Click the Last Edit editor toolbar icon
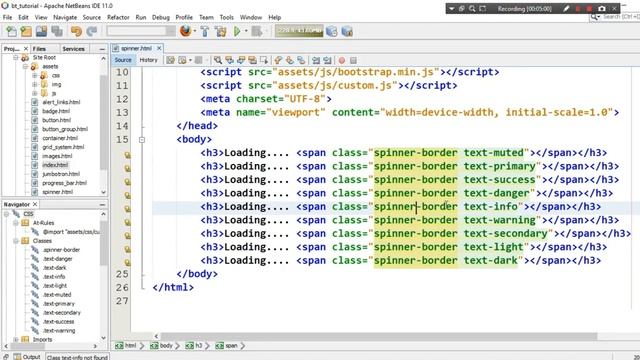Viewport: 640px width, 360px height. (x=170, y=60)
